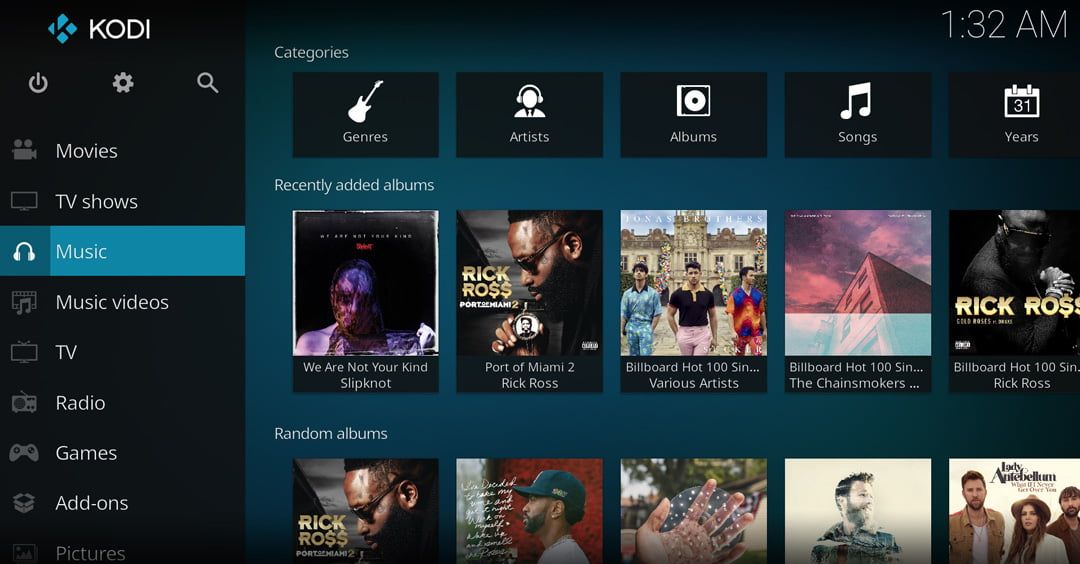The height and width of the screenshot is (564, 1080).
Task: Click the Music videos film-note icon
Action: tap(24, 302)
